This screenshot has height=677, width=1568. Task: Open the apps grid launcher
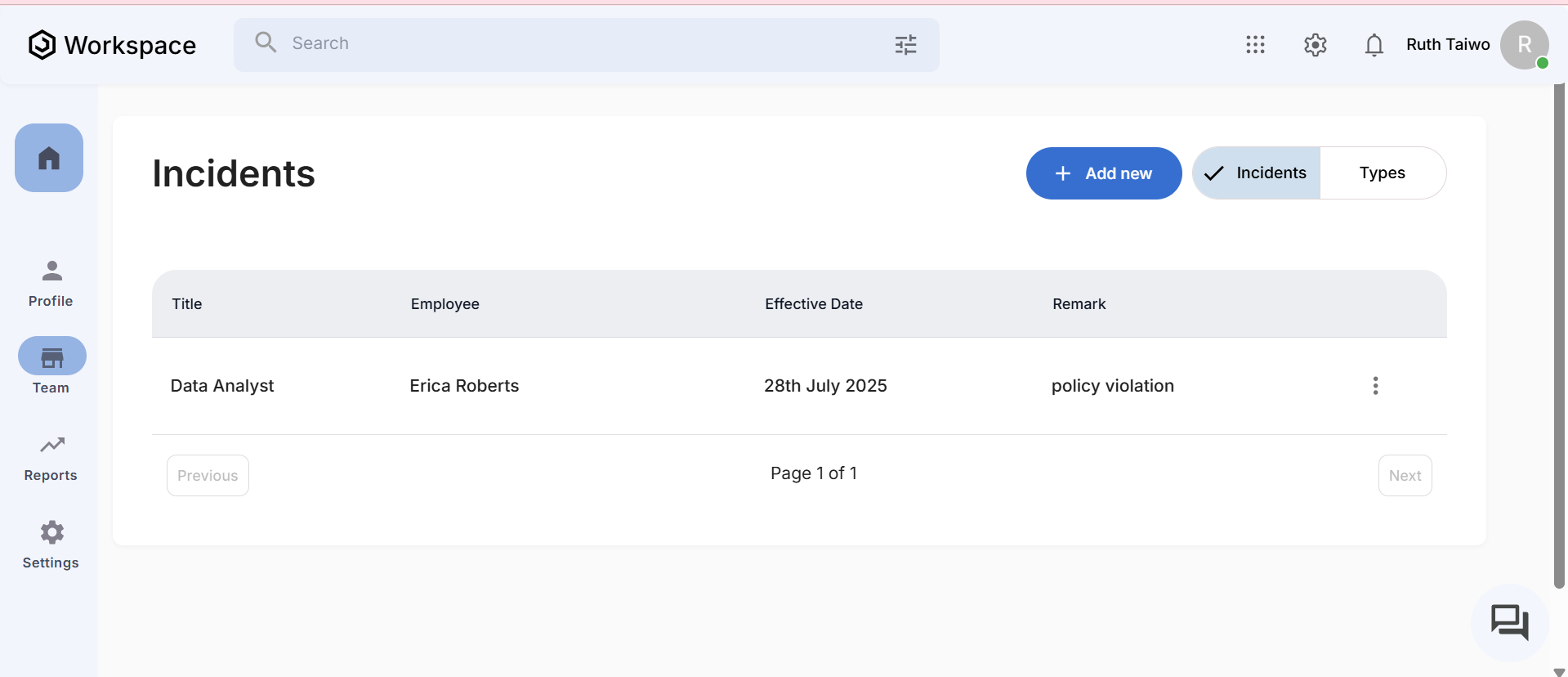[x=1255, y=45]
